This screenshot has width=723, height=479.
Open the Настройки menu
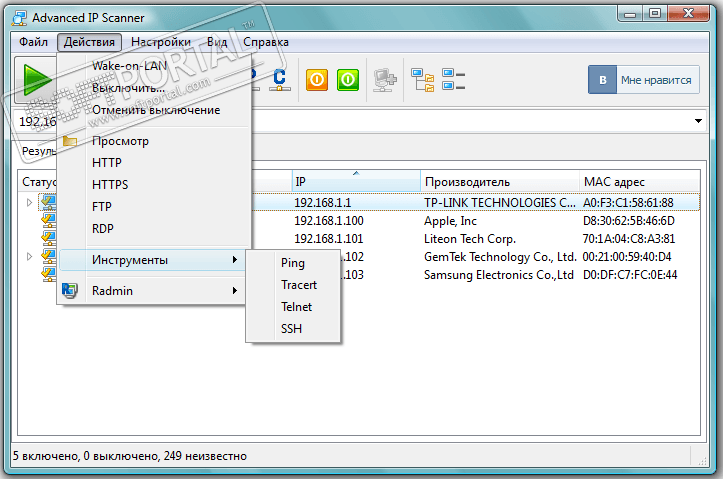tap(161, 42)
